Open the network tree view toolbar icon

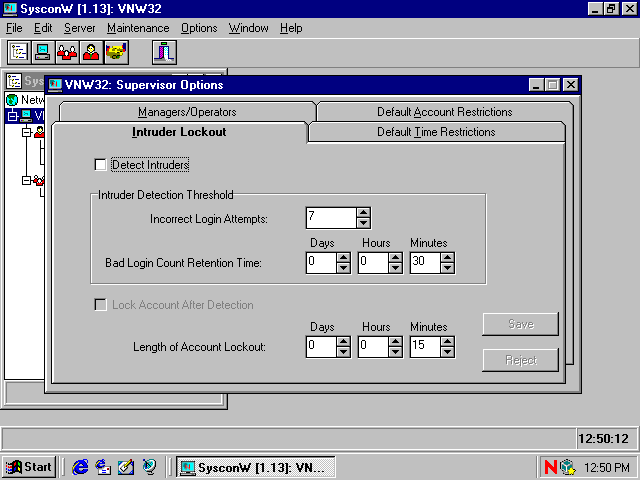19,52
